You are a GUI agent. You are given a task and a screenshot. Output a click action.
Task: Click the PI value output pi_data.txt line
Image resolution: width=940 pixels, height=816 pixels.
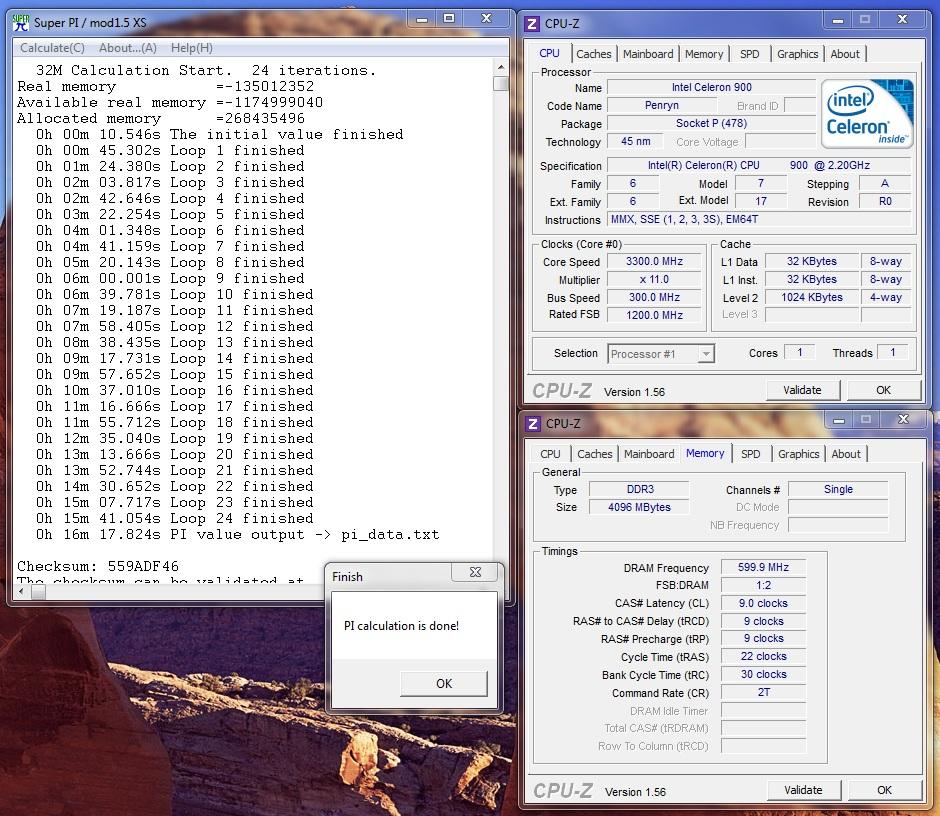237,534
